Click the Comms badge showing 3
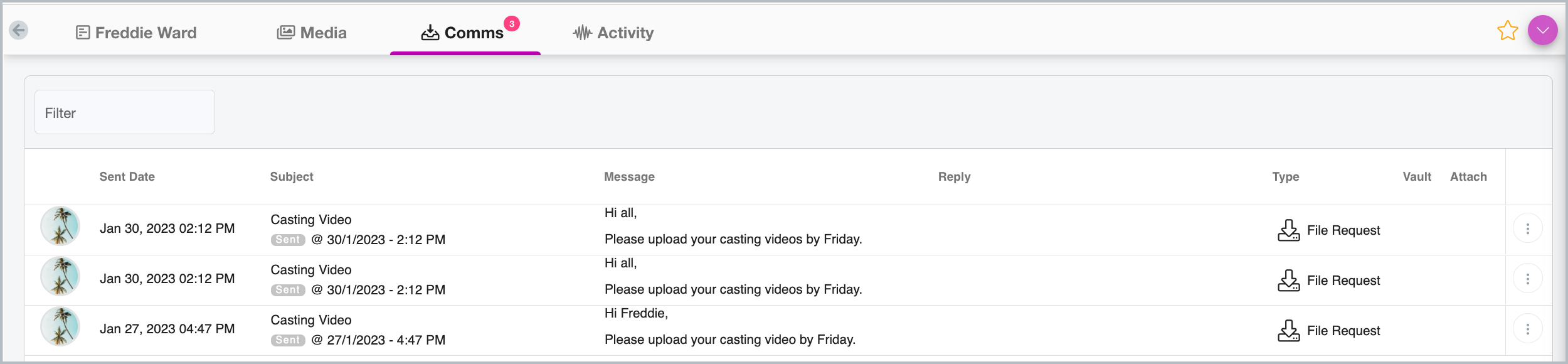 coord(512,24)
